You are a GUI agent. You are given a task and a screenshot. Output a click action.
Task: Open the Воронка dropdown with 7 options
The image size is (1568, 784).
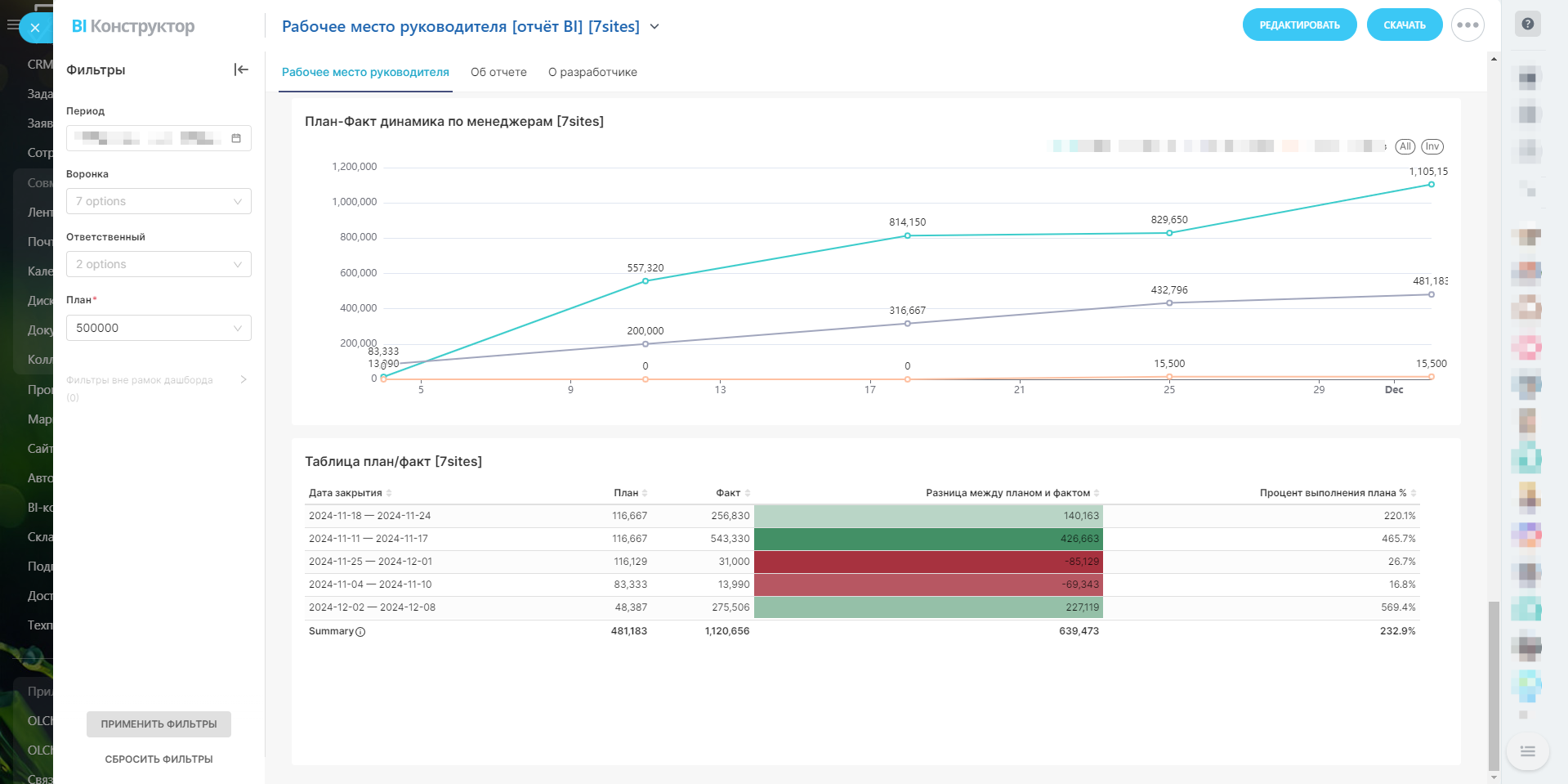(x=159, y=201)
